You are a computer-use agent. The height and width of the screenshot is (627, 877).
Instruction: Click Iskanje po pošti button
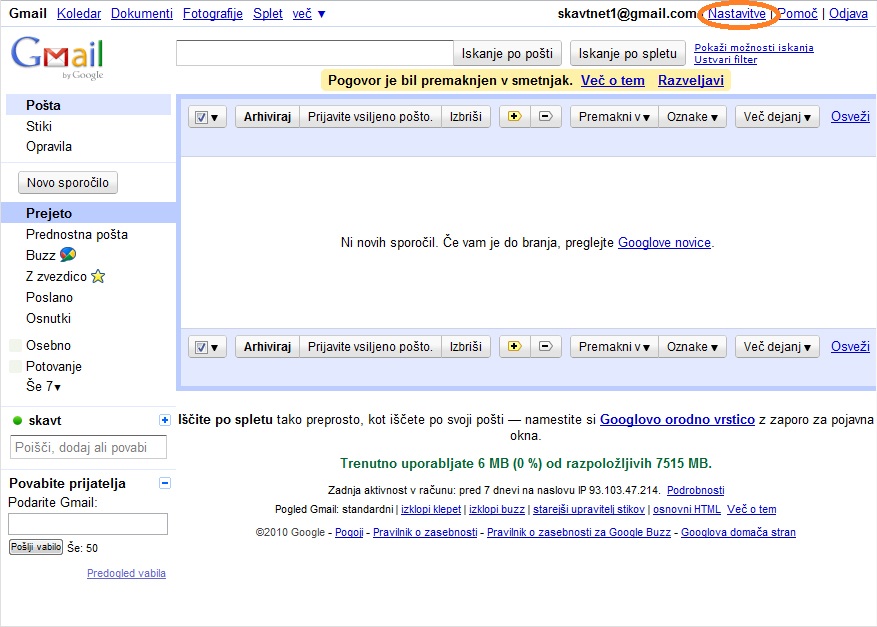(x=507, y=53)
